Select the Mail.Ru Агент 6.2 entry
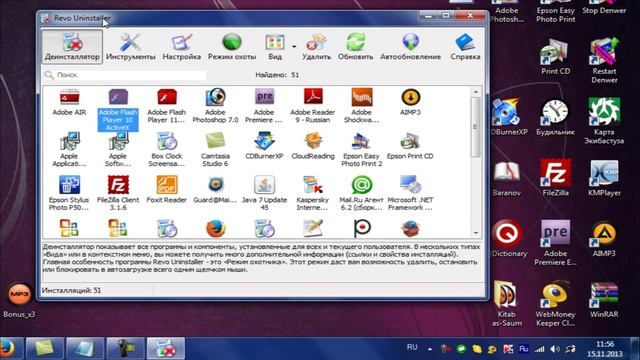 pyautogui.click(x=362, y=193)
